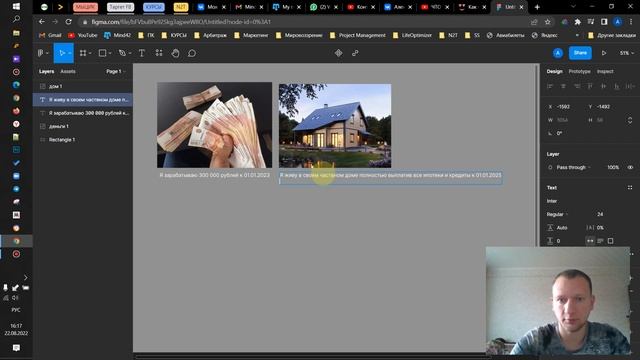Image resolution: width=640 pixels, height=360 pixels.
Task: Select the Rectangle 1 layer
Action: [x=83, y=140]
